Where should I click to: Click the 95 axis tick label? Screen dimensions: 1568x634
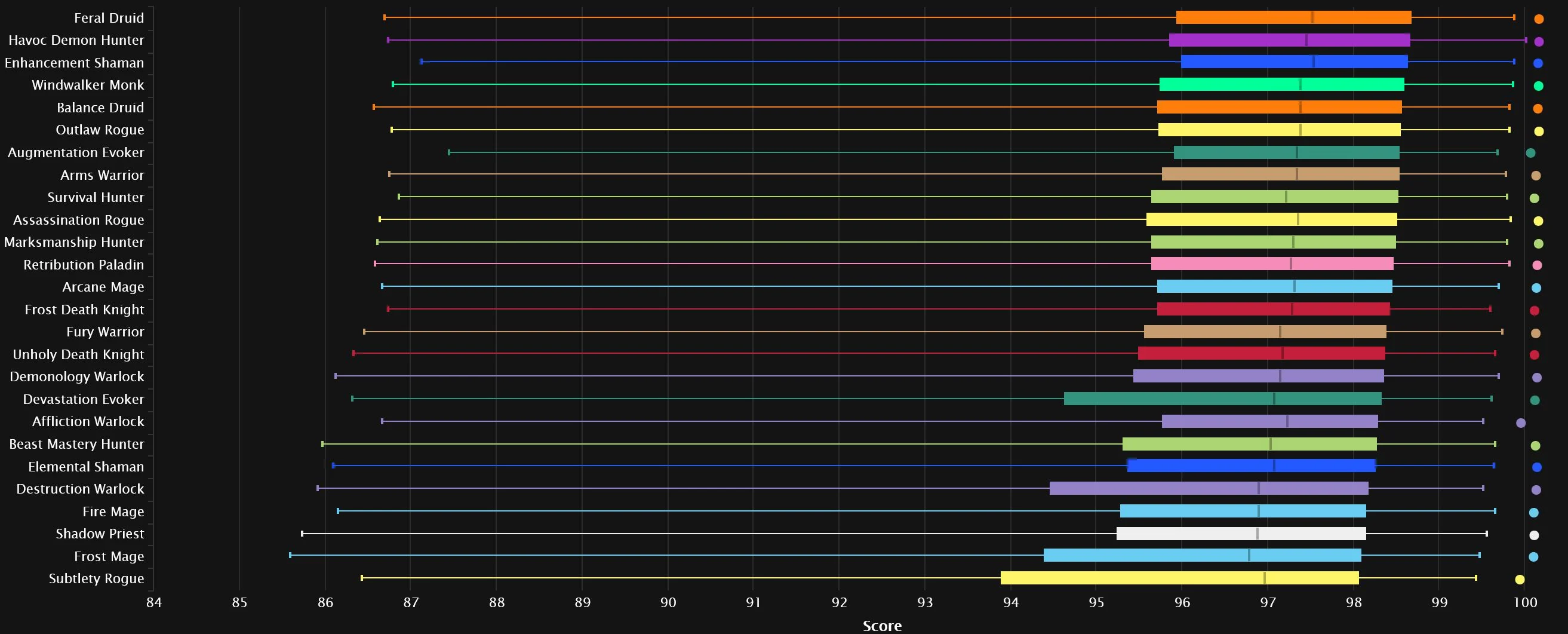1096,602
